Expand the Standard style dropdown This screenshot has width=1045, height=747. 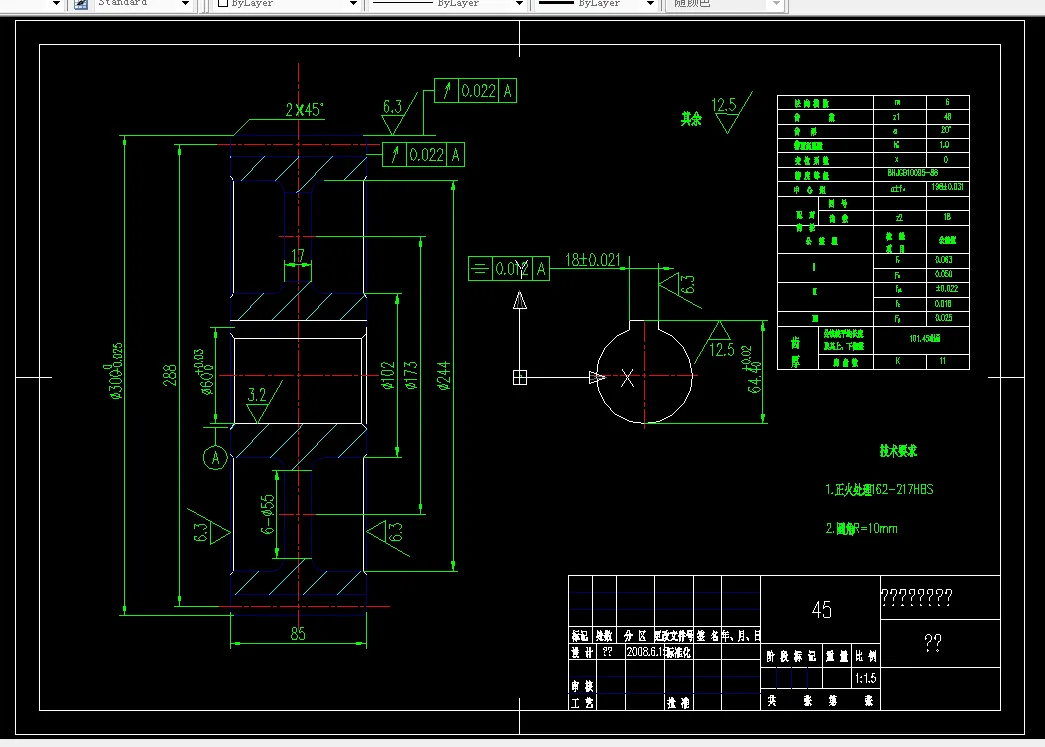coord(185,4)
